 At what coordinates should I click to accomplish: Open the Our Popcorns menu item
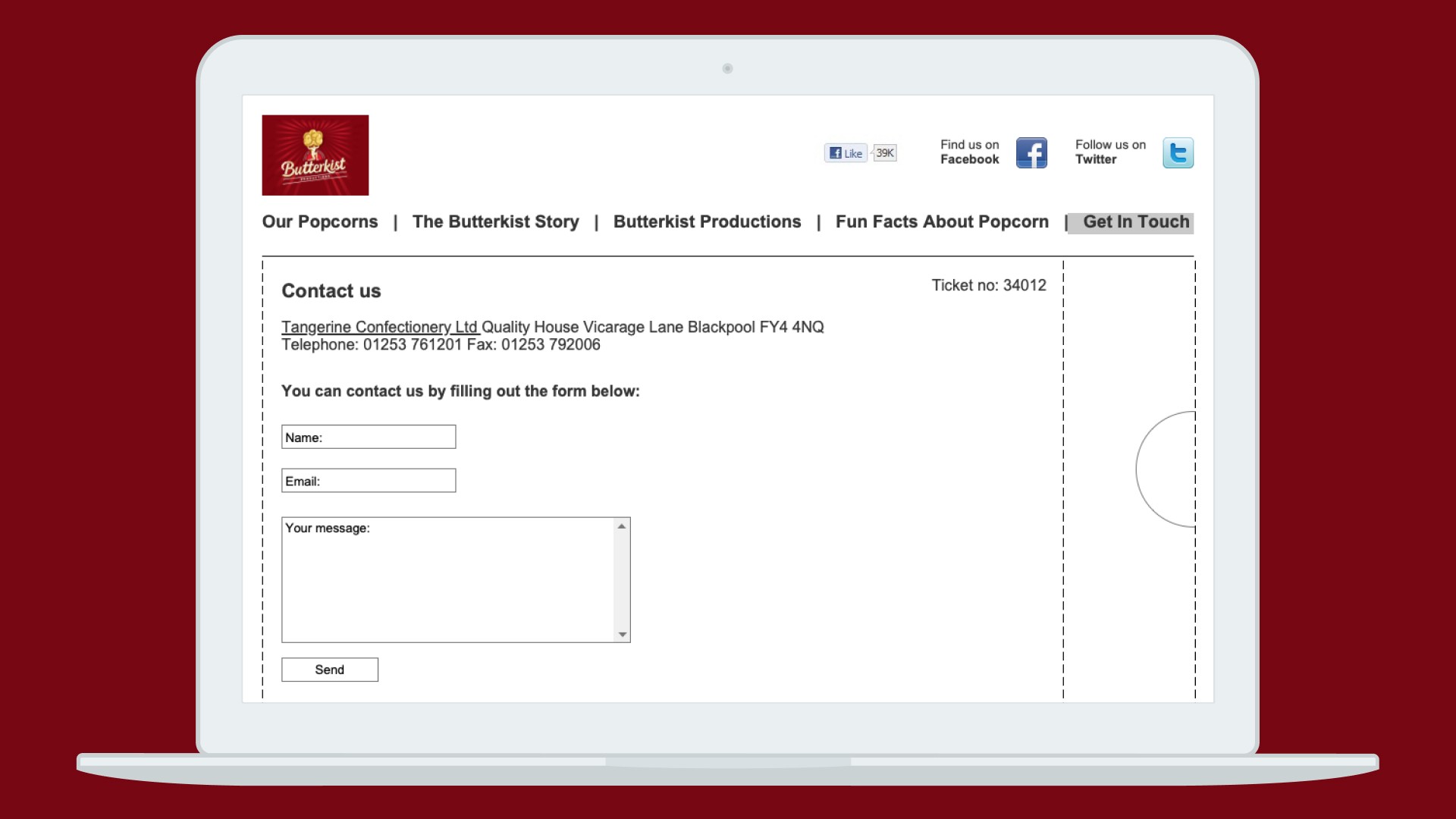click(x=319, y=221)
